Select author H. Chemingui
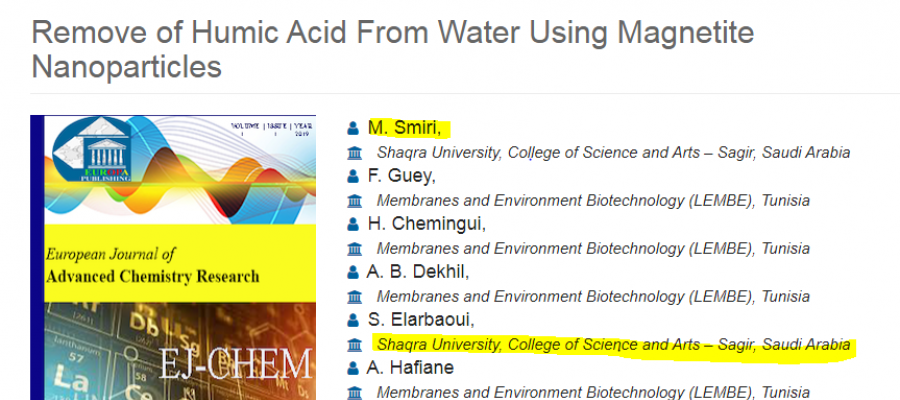The width and height of the screenshot is (900, 400). 427,224
